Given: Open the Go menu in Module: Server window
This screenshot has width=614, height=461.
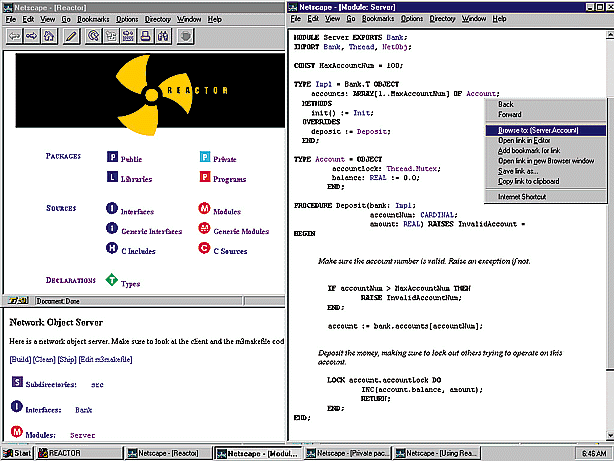Looking at the screenshot, I should (350, 18).
